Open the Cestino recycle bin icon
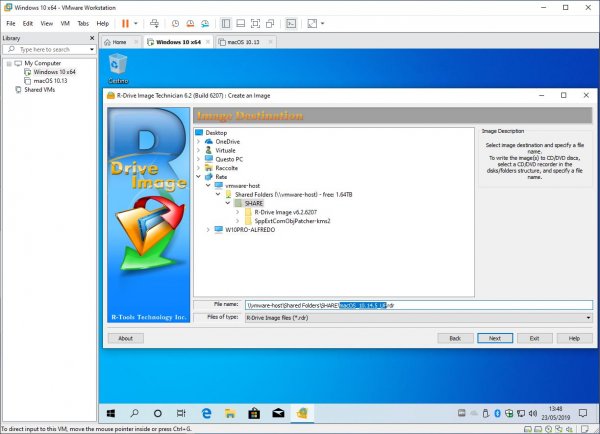The image size is (600, 434). [118, 69]
